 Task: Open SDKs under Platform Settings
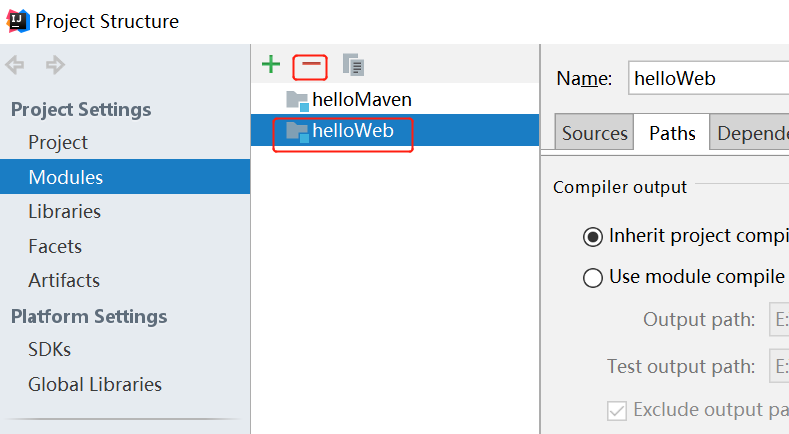tap(49, 350)
